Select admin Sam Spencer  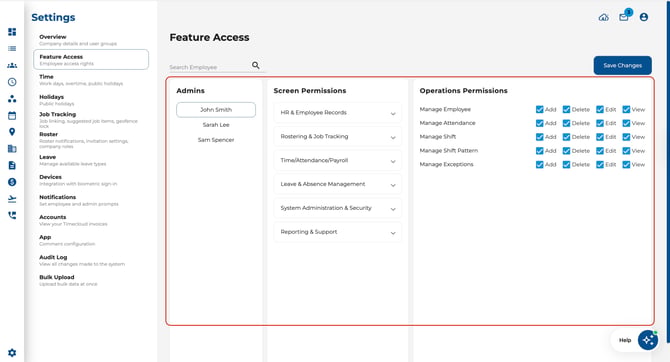216,140
